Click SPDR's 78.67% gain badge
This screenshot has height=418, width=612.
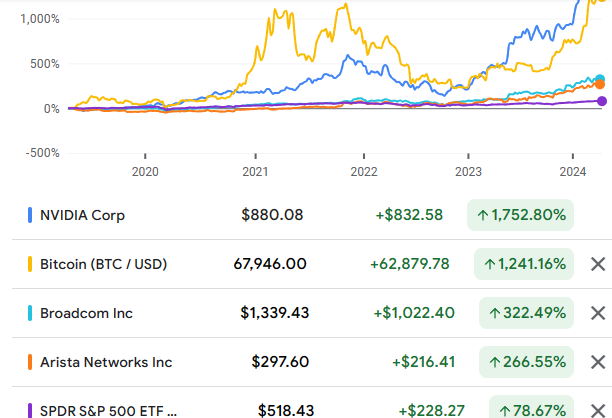(531, 408)
